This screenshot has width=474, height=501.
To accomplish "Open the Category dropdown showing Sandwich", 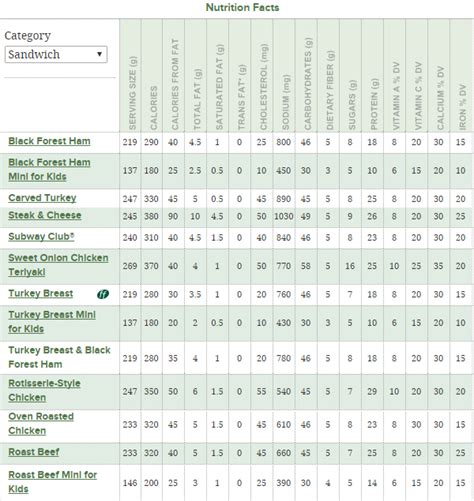I will pos(56,54).
